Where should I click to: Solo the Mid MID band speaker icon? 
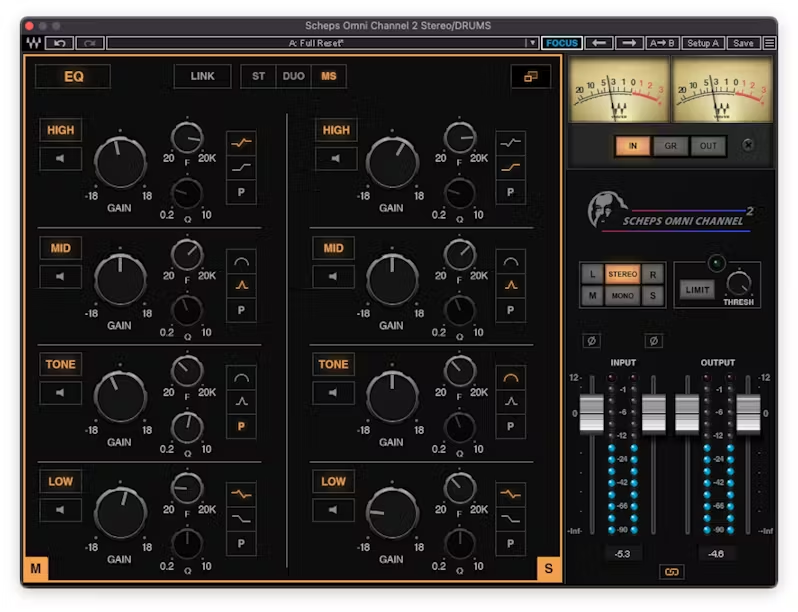[x=61, y=276]
